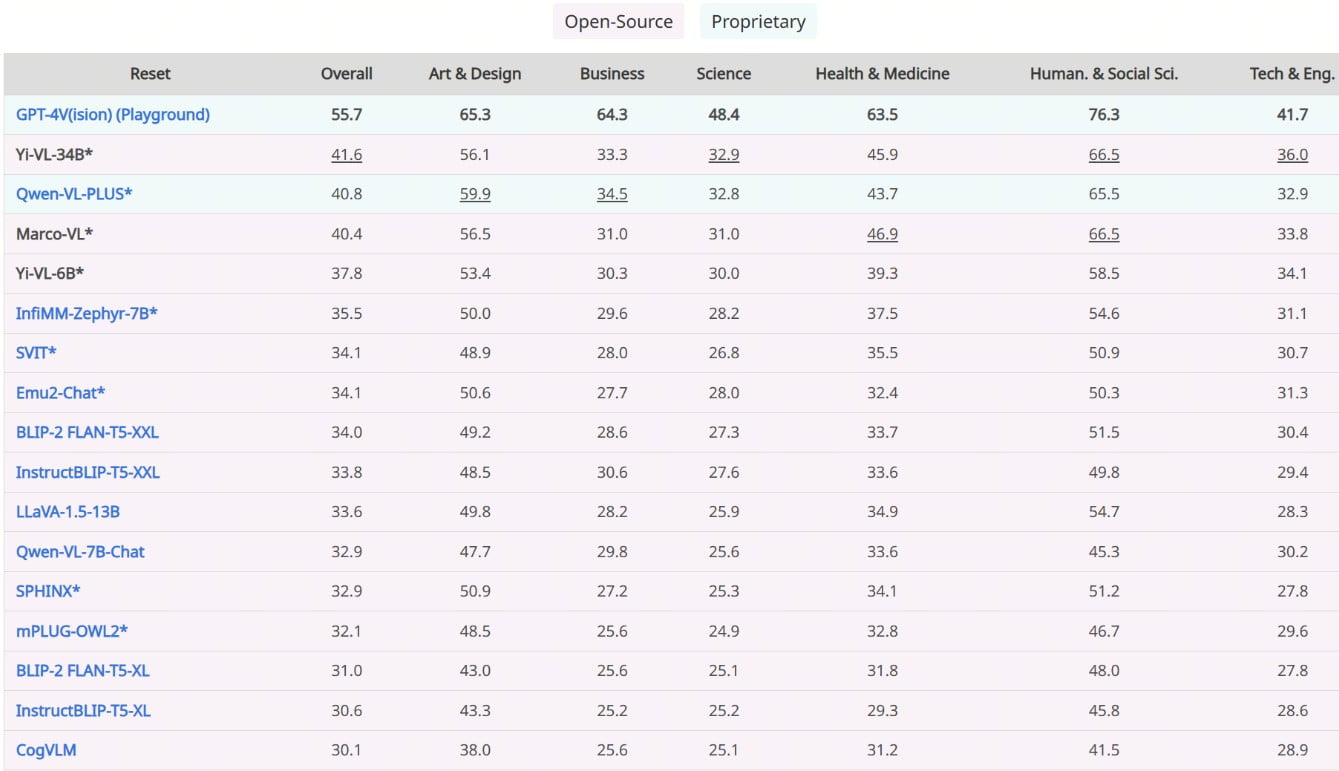This screenshot has width=1339, height=771.
Task: Sort by Tech & Eng. column header
Action: [1292, 74]
